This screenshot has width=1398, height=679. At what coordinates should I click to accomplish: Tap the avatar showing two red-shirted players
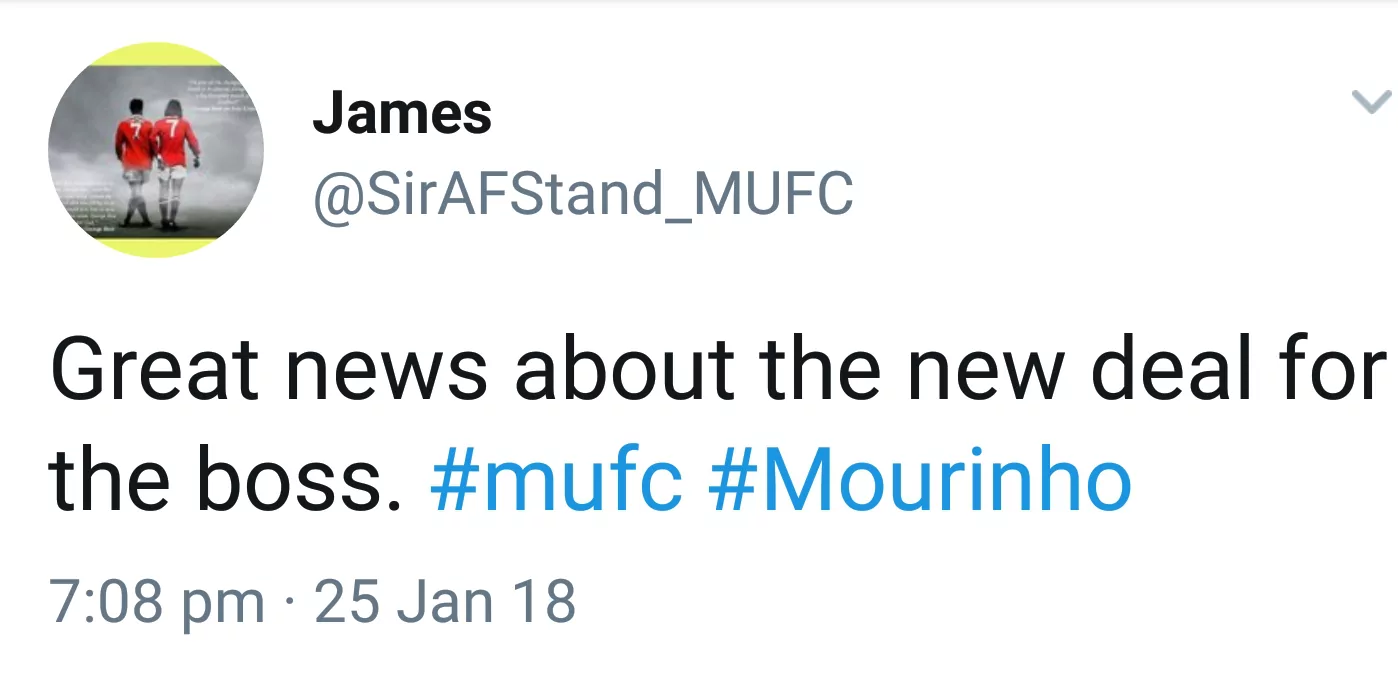pos(156,149)
